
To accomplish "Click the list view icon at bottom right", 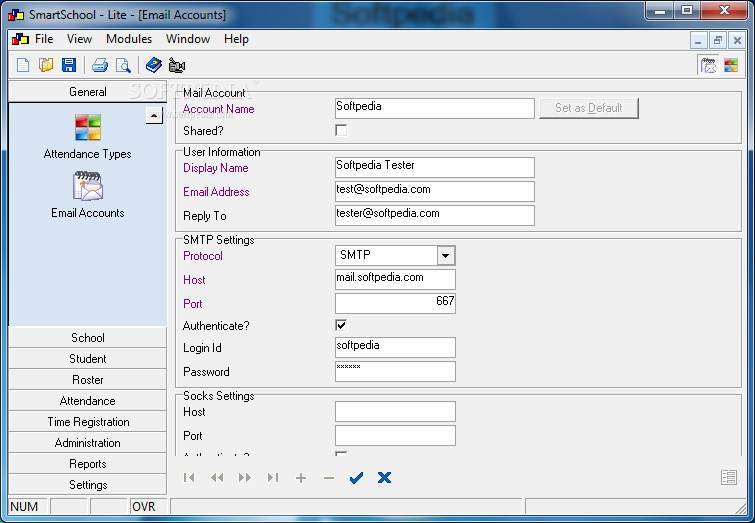I will pos(729,477).
